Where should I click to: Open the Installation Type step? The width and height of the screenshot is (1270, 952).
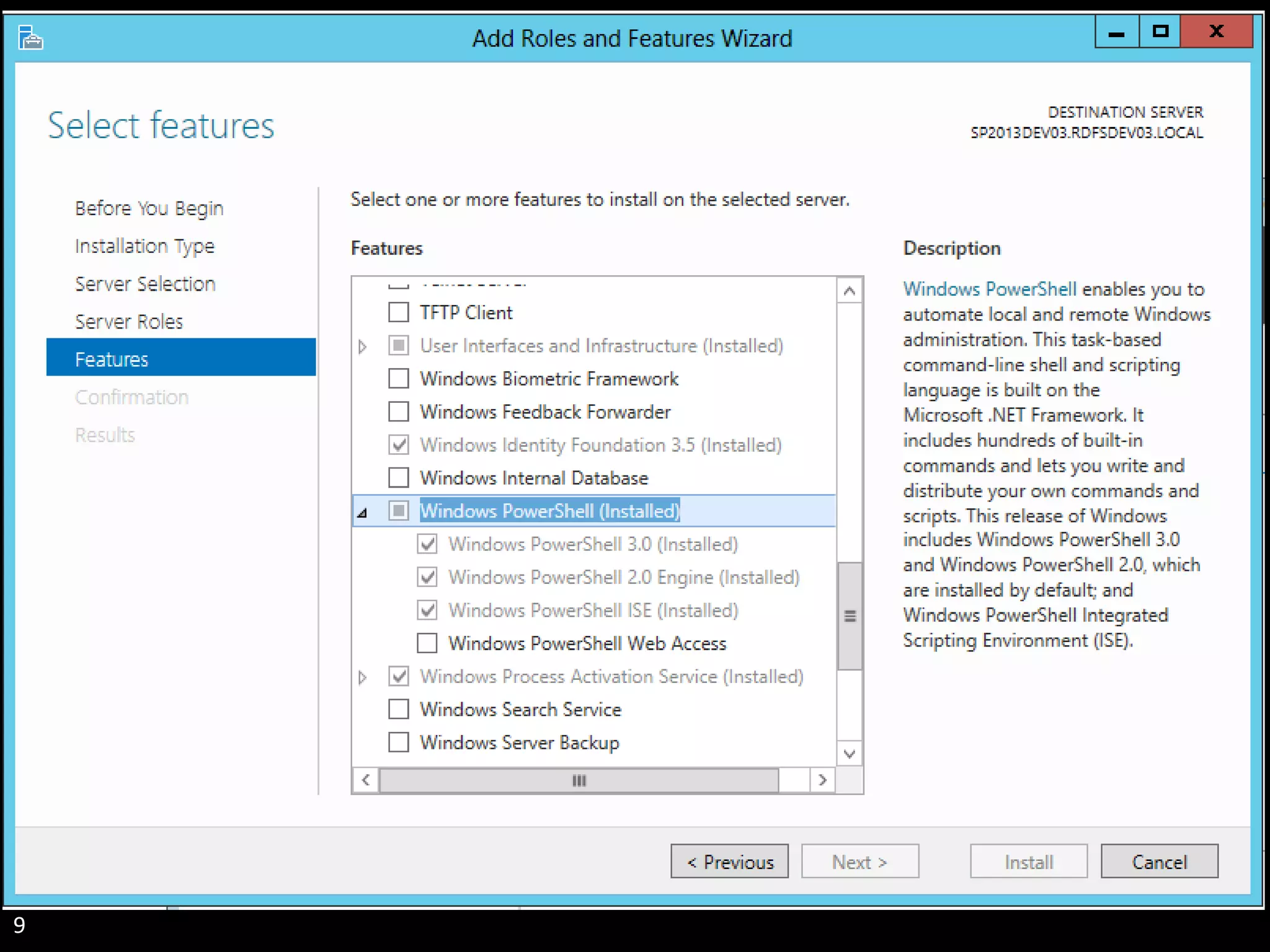(x=144, y=246)
